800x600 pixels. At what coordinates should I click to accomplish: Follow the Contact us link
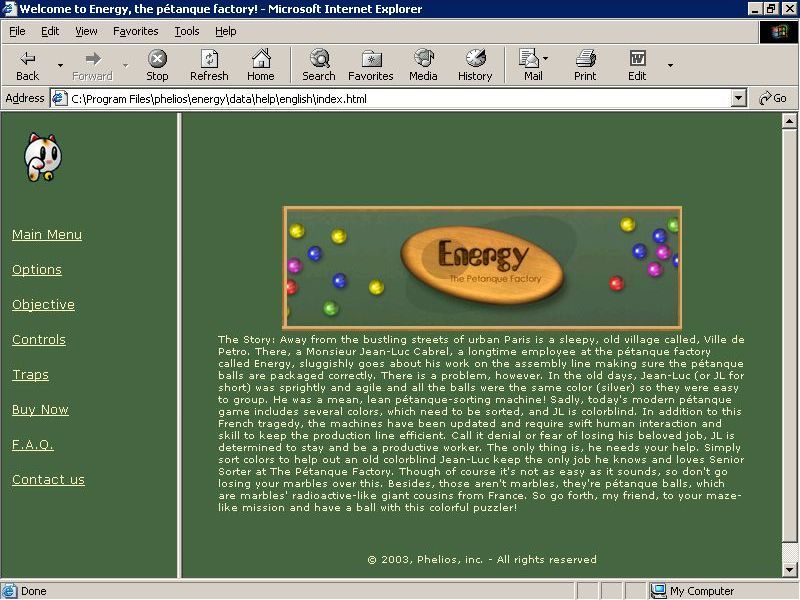48,480
